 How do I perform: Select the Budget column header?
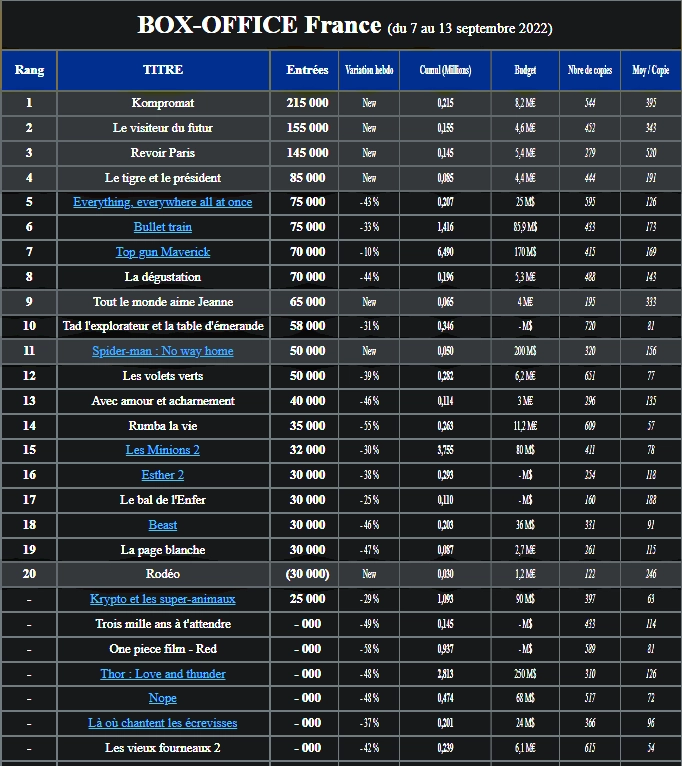coord(525,70)
